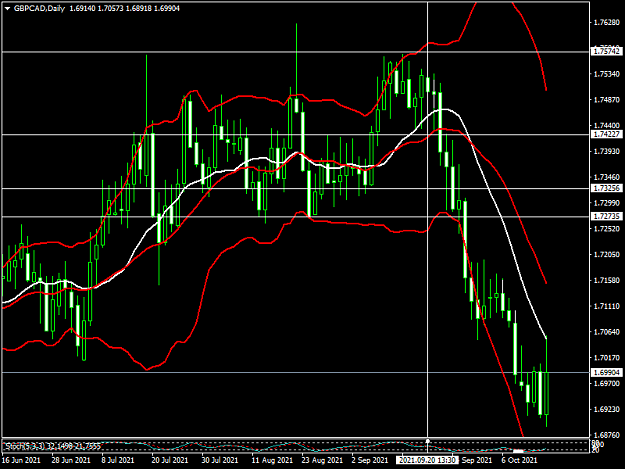Click the 1.70640 price scale value
This screenshot has width=625, height=469.
click(x=607, y=332)
